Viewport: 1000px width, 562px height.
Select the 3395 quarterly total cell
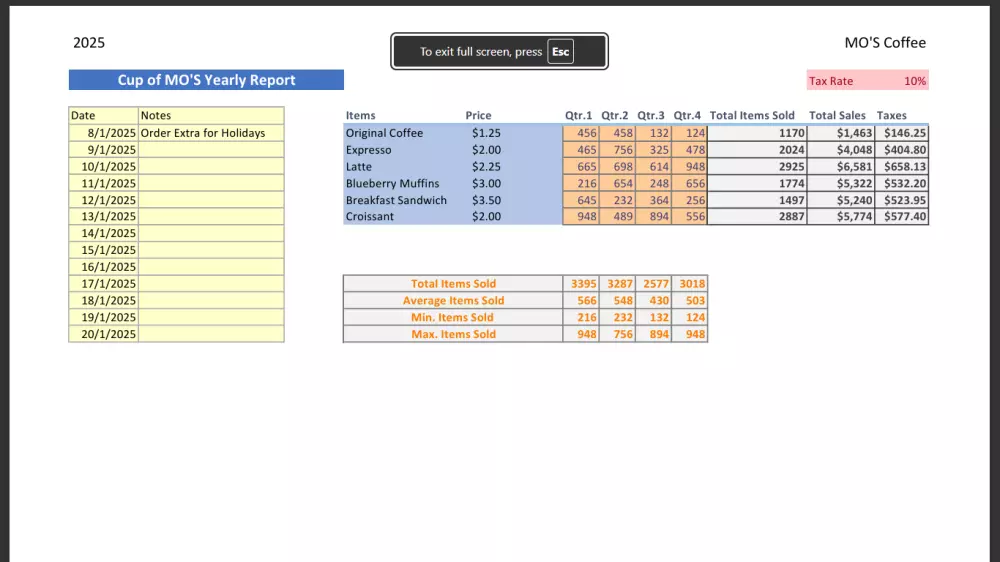pyautogui.click(x=581, y=283)
